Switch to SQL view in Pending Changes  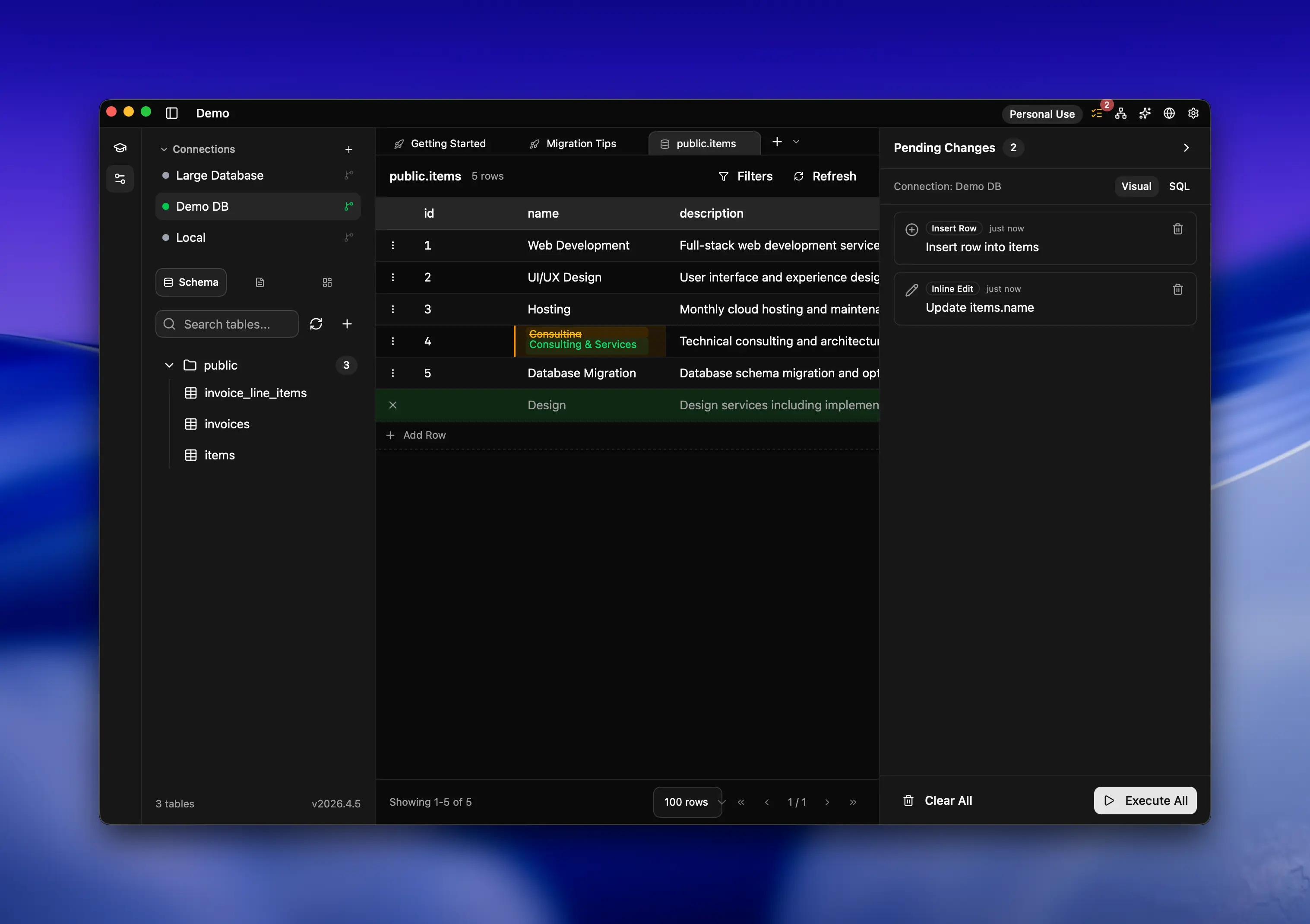pos(1179,186)
